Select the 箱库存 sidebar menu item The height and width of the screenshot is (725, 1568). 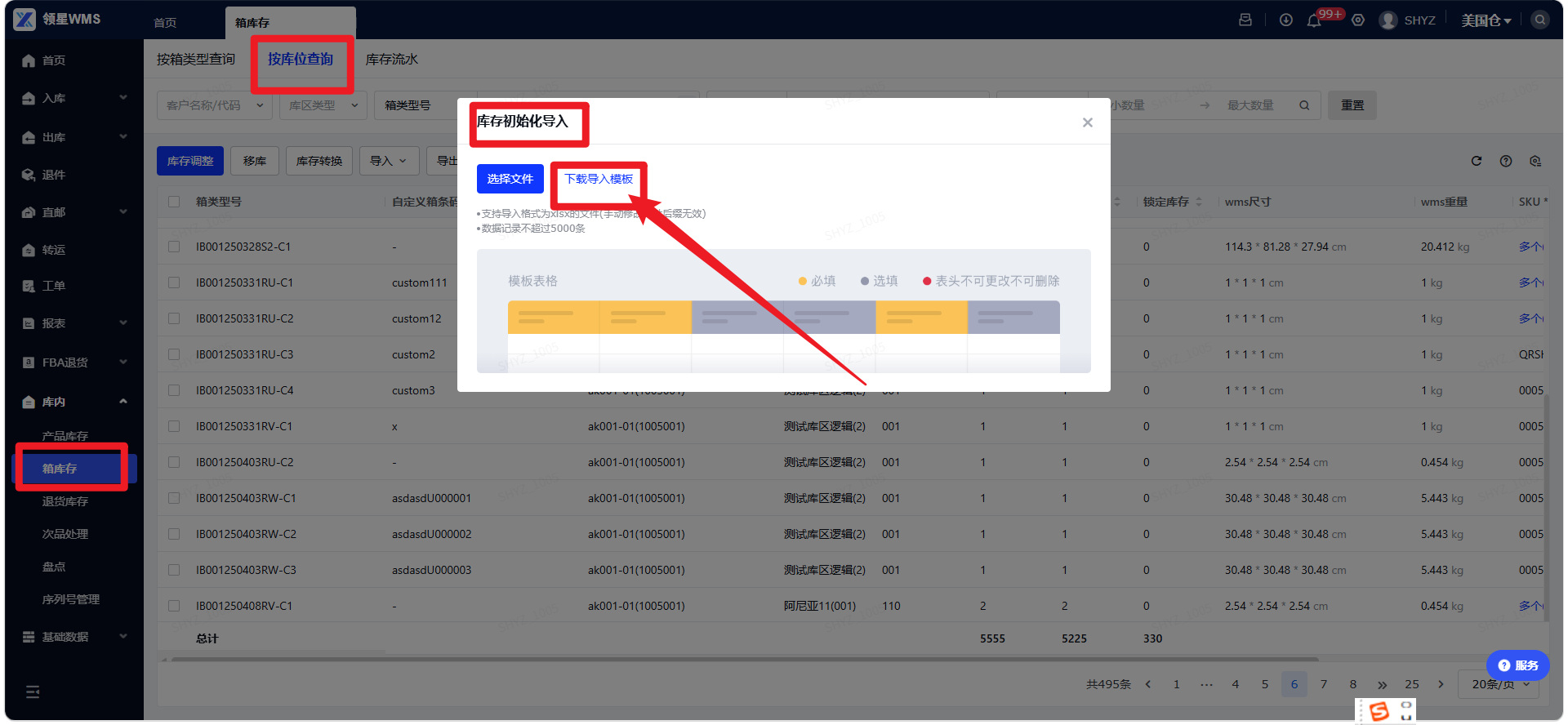74,469
